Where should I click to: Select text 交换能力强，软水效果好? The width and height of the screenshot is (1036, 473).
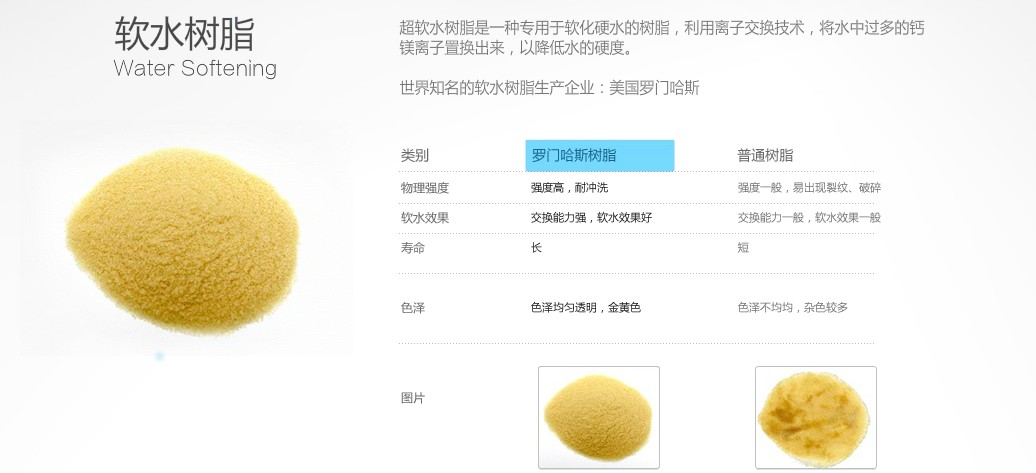(591, 217)
